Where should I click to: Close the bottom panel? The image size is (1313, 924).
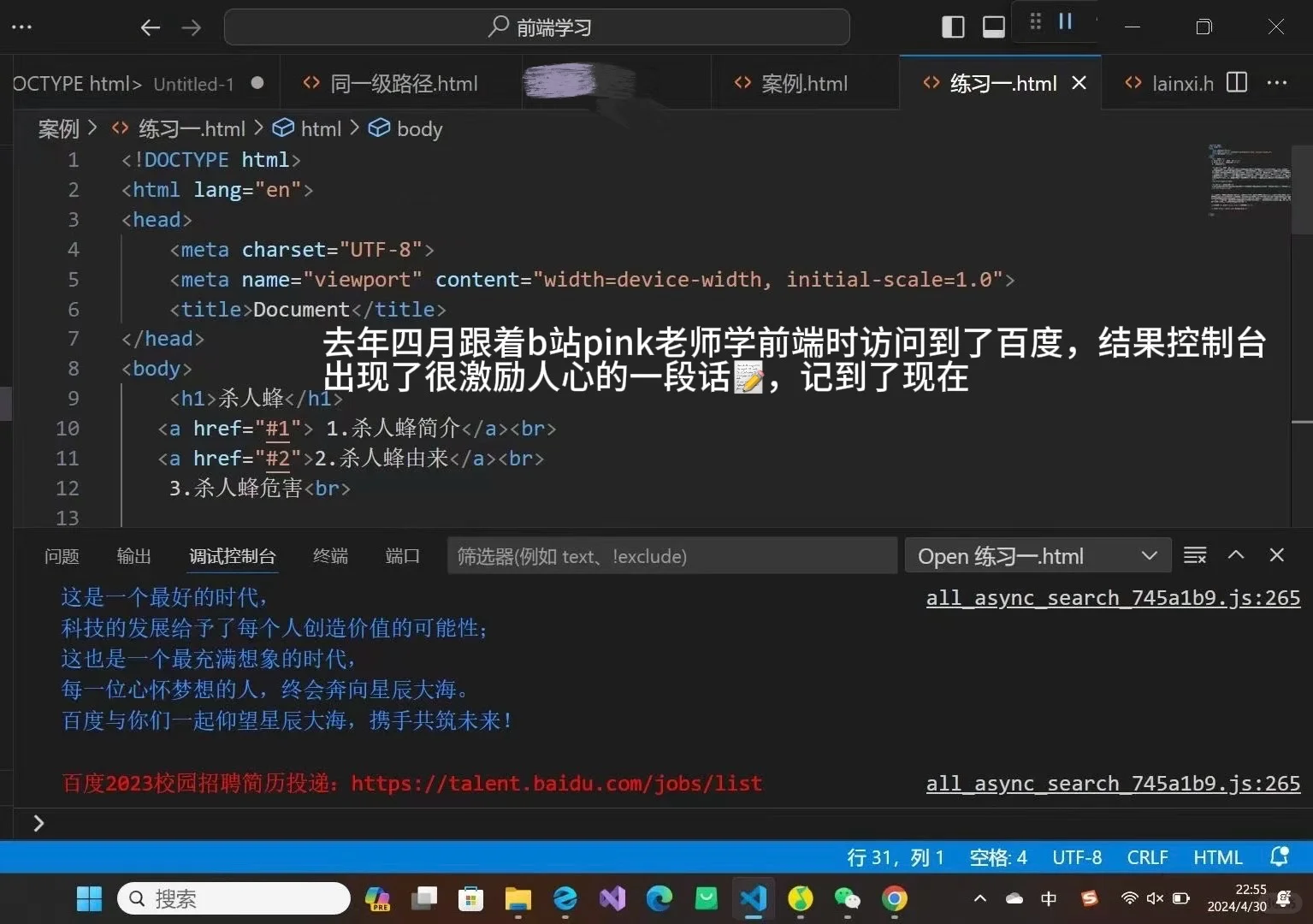tap(1277, 554)
